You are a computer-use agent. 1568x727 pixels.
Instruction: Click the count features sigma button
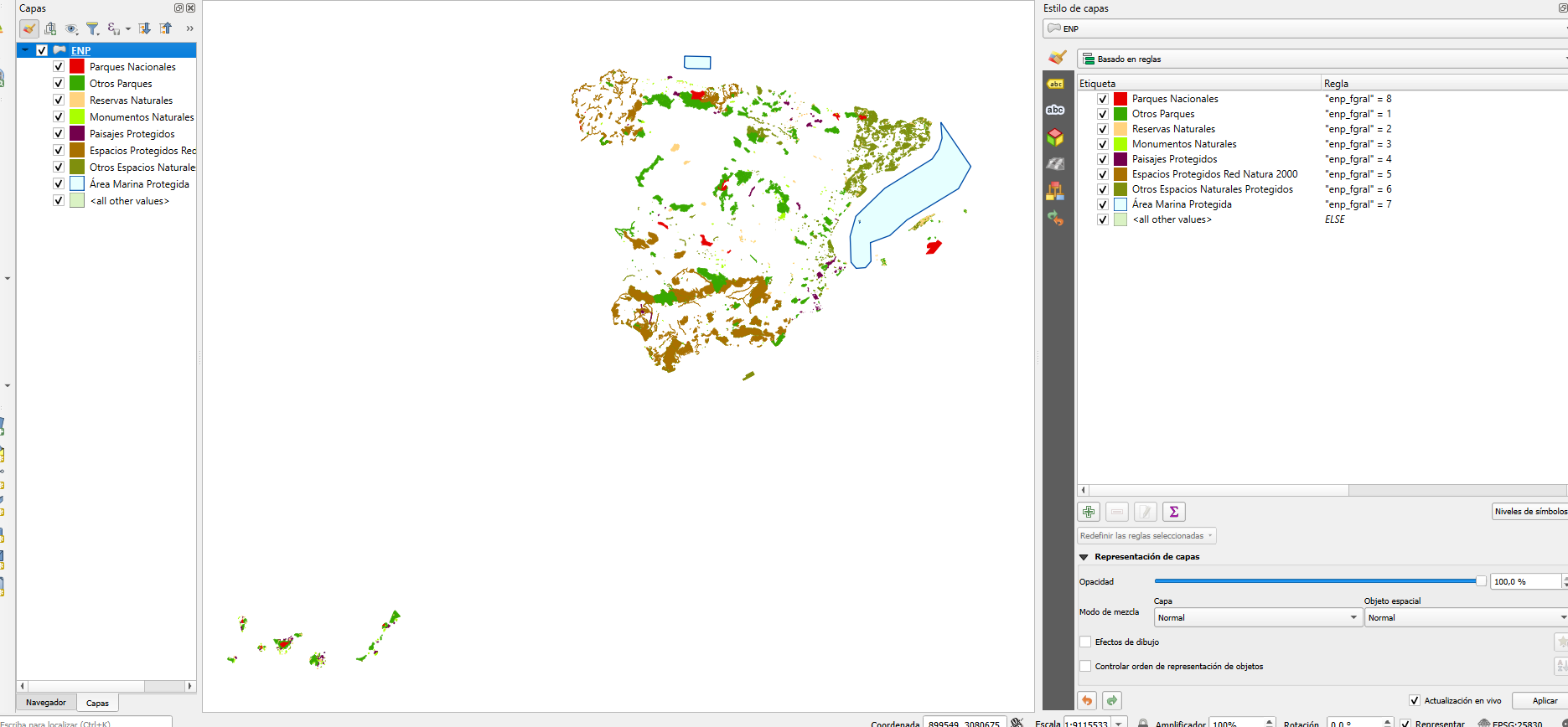click(x=1174, y=512)
